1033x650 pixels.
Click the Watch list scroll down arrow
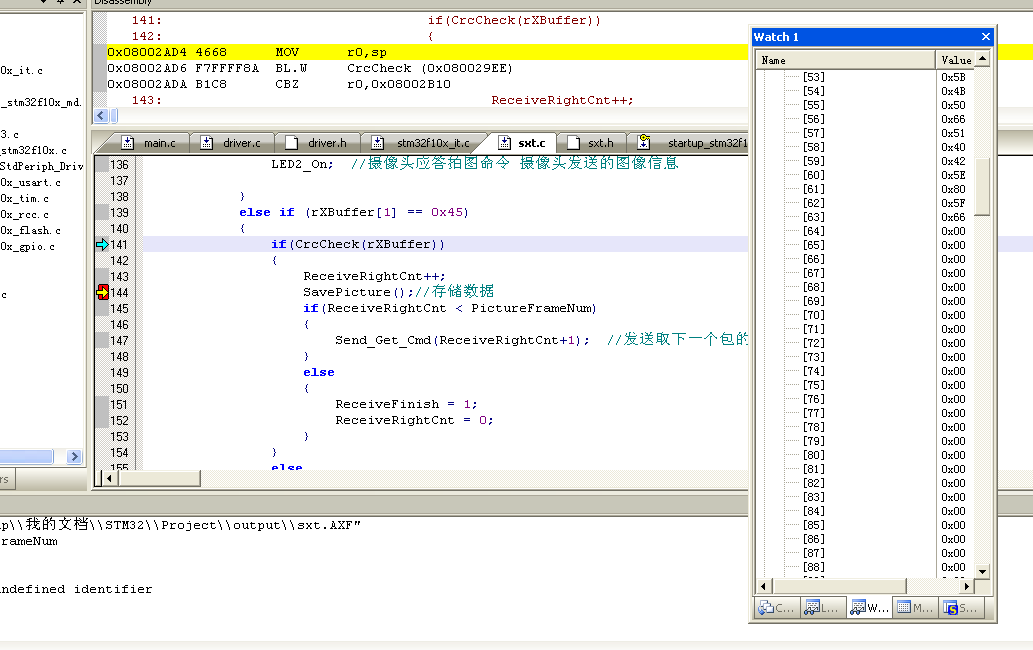[x=982, y=571]
